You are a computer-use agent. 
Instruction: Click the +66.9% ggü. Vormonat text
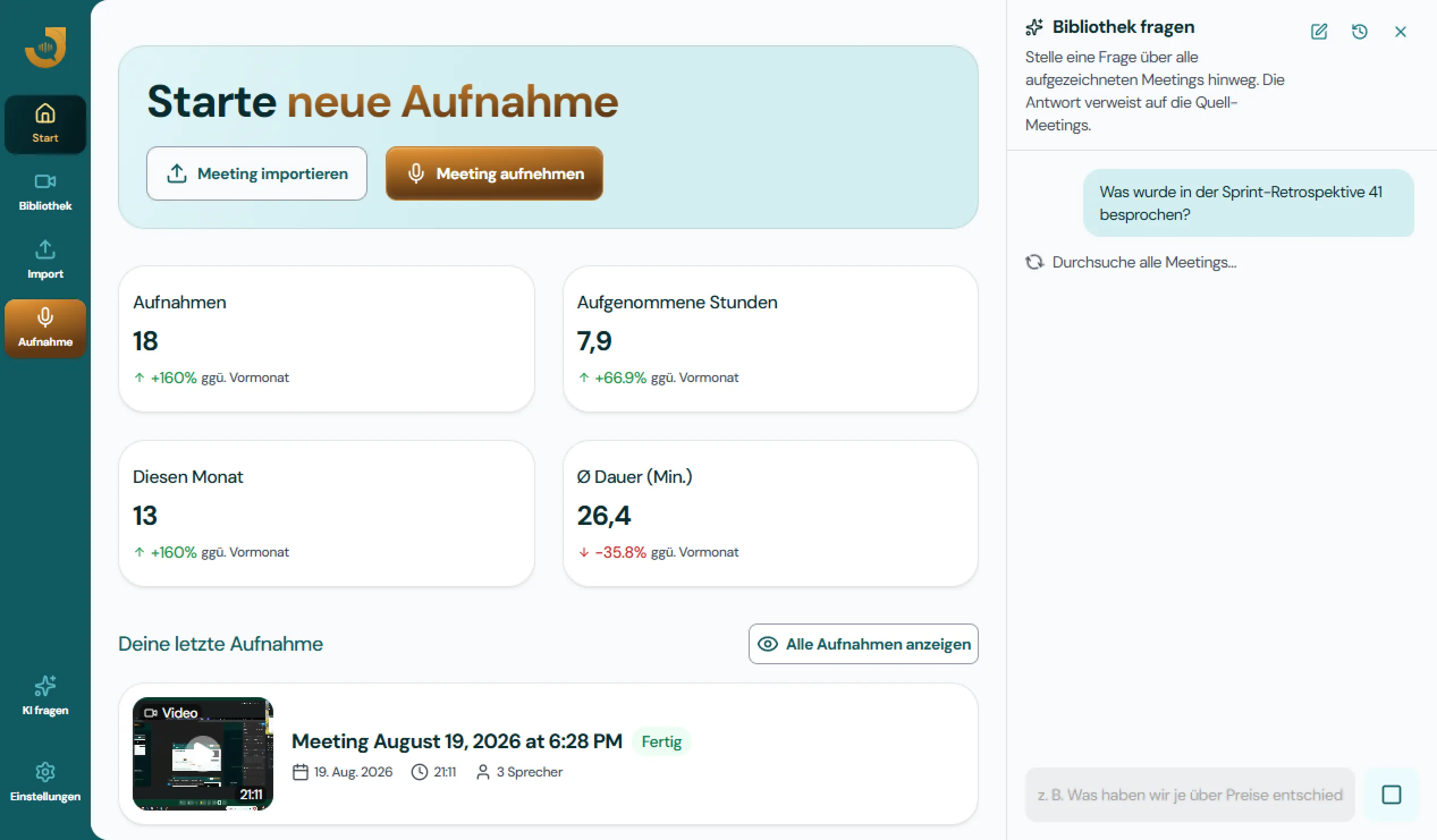(x=666, y=377)
